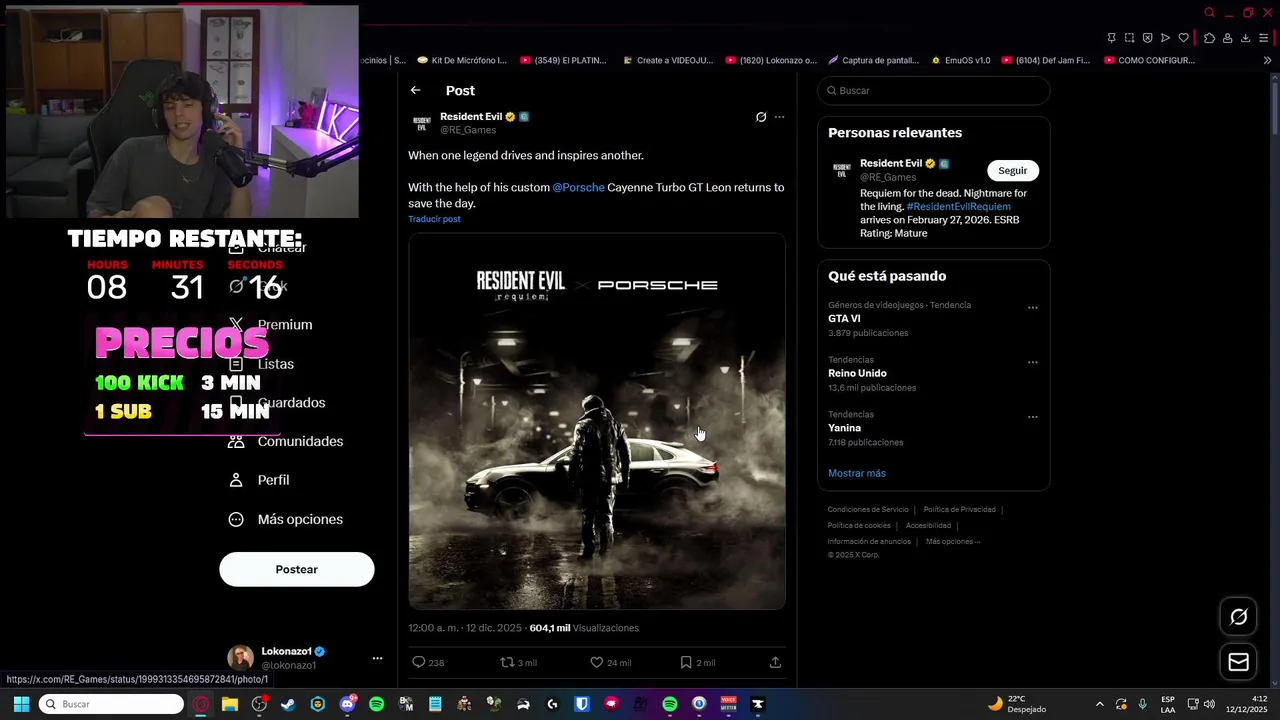
Task: Open the Resident Evil post avatar
Action: coord(422,123)
